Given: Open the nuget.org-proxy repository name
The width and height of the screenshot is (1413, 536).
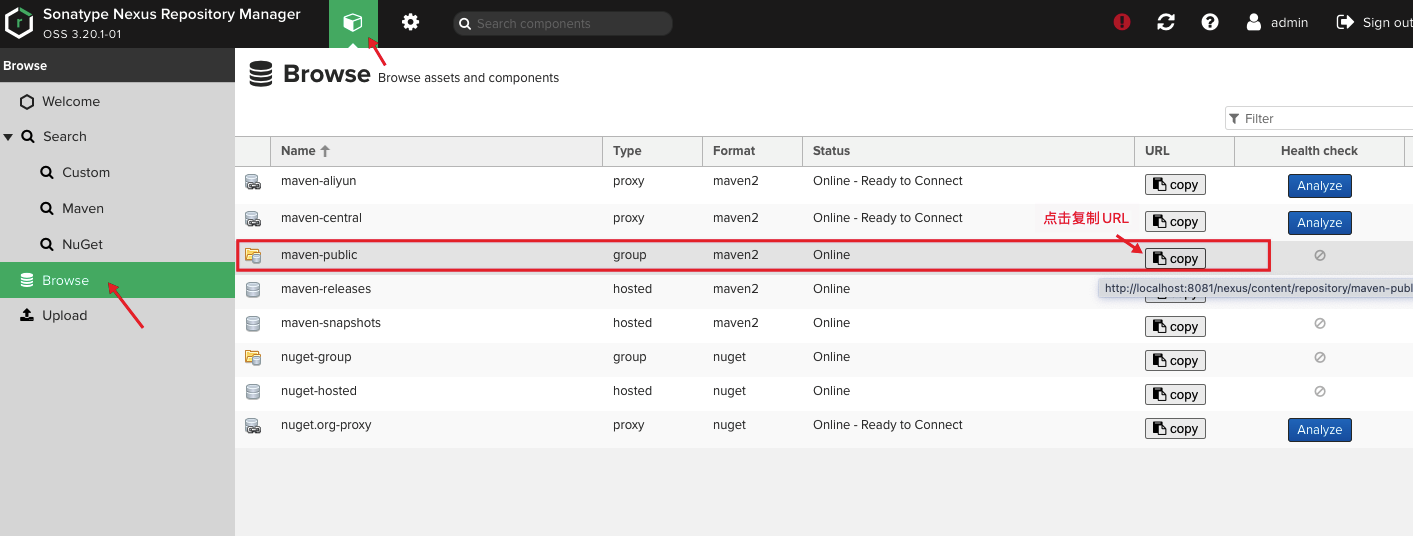Looking at the screenshot, I should click(326, 425).
